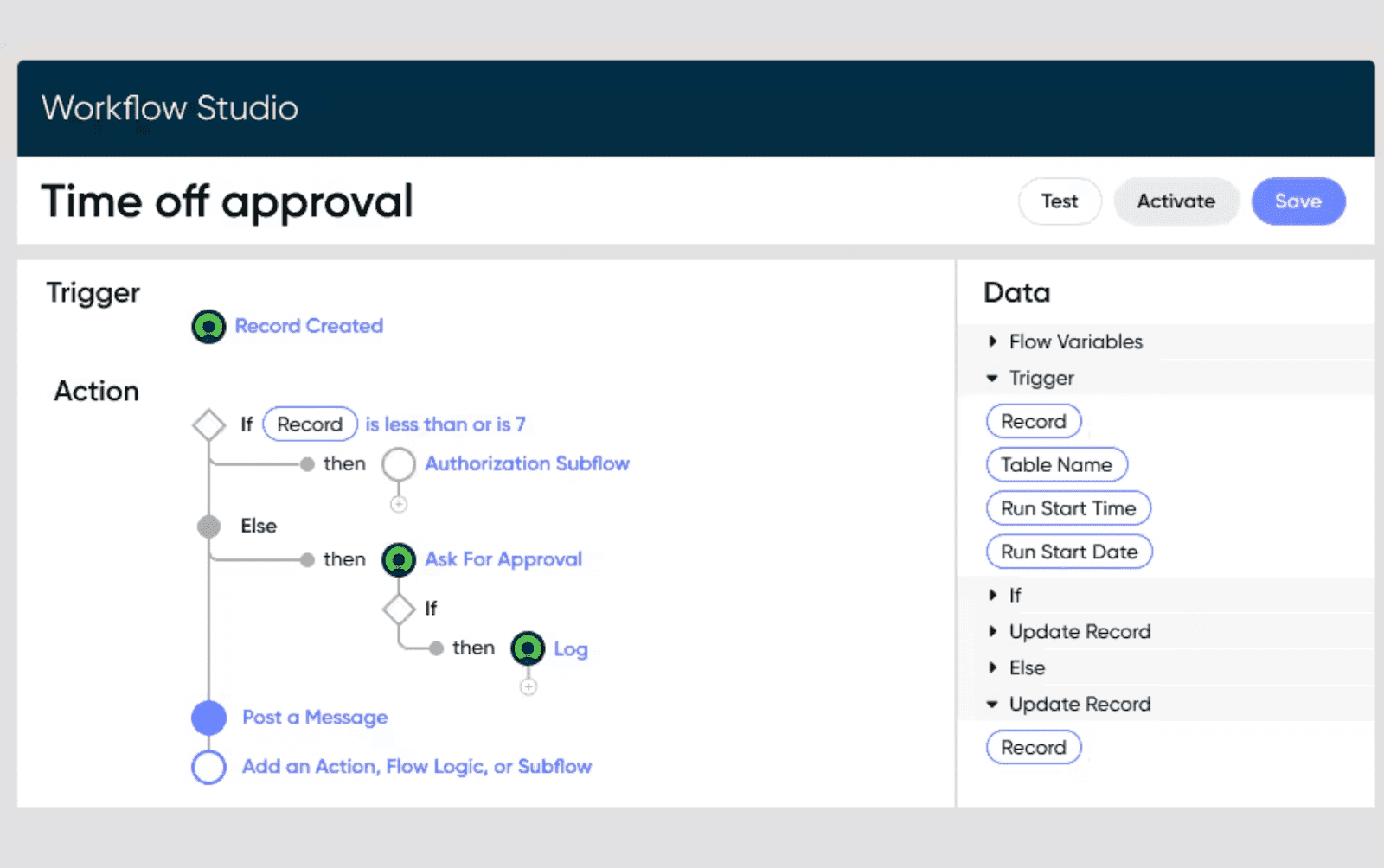Click the plus icon below Authorization Subflow
The height and width of the screenshot is (868, 1384).
pyautogui.click(x=399, y=502)
